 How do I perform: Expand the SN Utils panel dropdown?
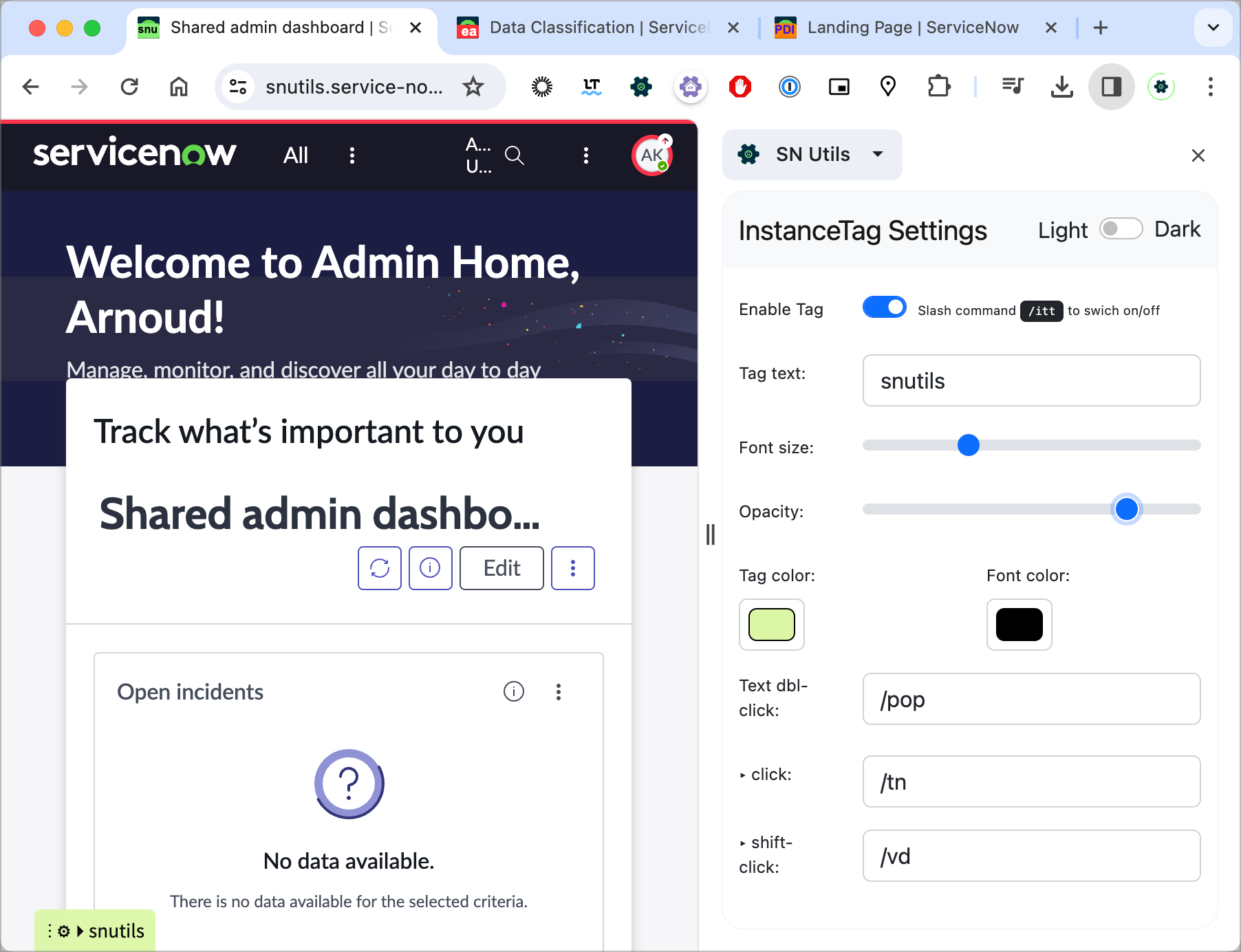pyautogui.click(x=878, y=154)
